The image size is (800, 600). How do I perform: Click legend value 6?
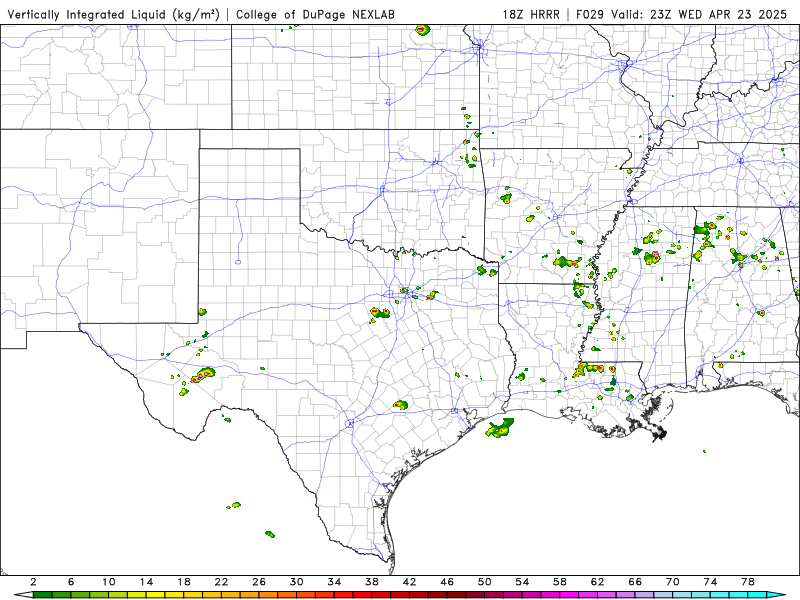(x=71, y=582)
